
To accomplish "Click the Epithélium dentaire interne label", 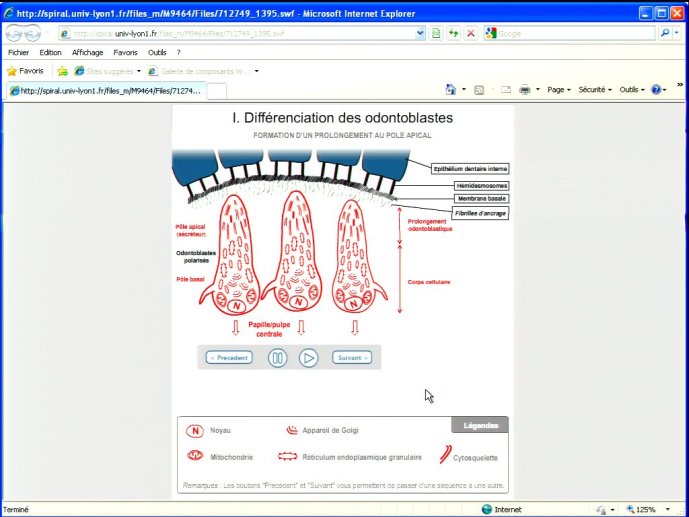I will (470, 169).
